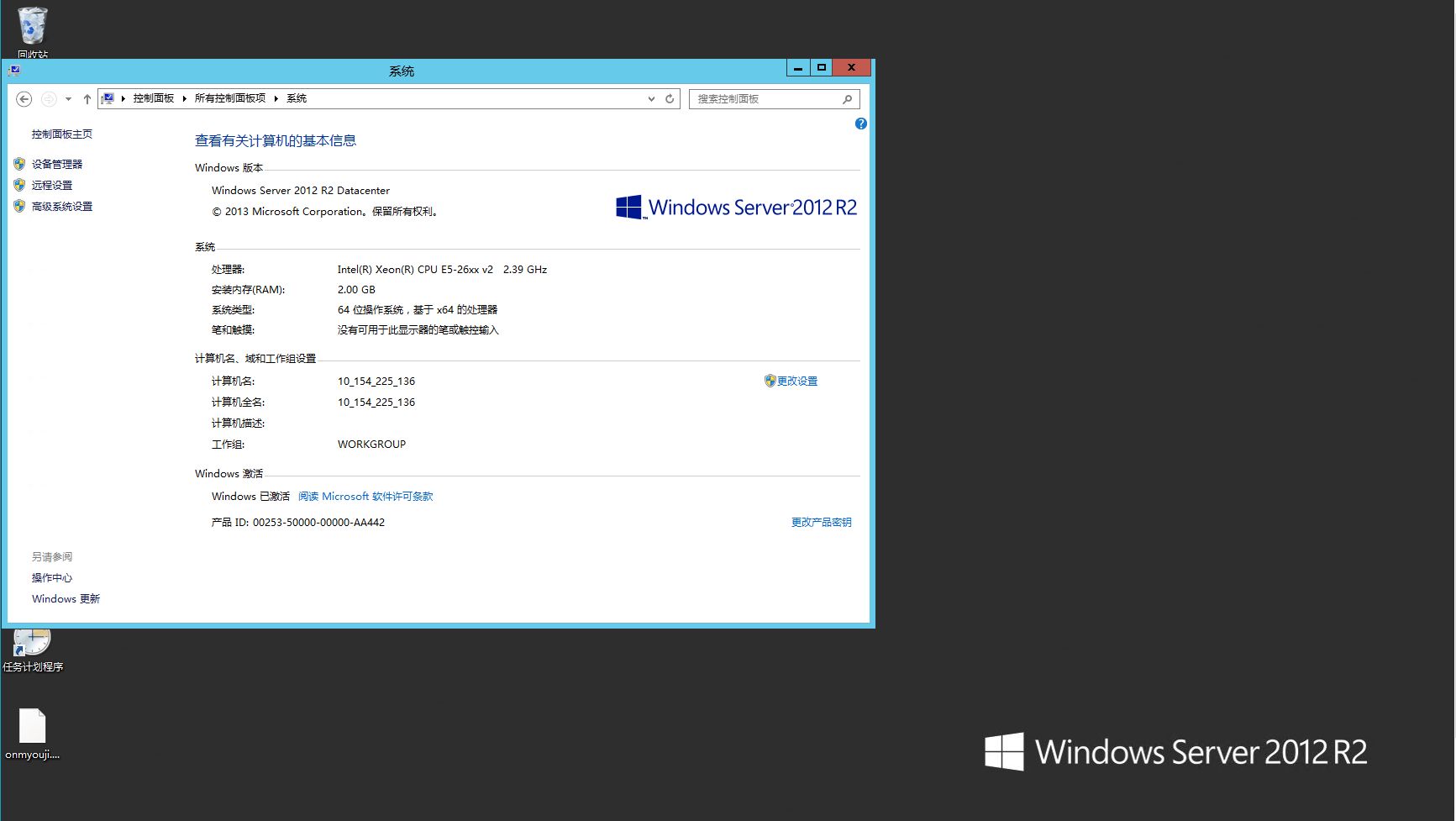
Task: Click the processor value Intel Xeon E5-26xx
Action: tap(442, 270)
